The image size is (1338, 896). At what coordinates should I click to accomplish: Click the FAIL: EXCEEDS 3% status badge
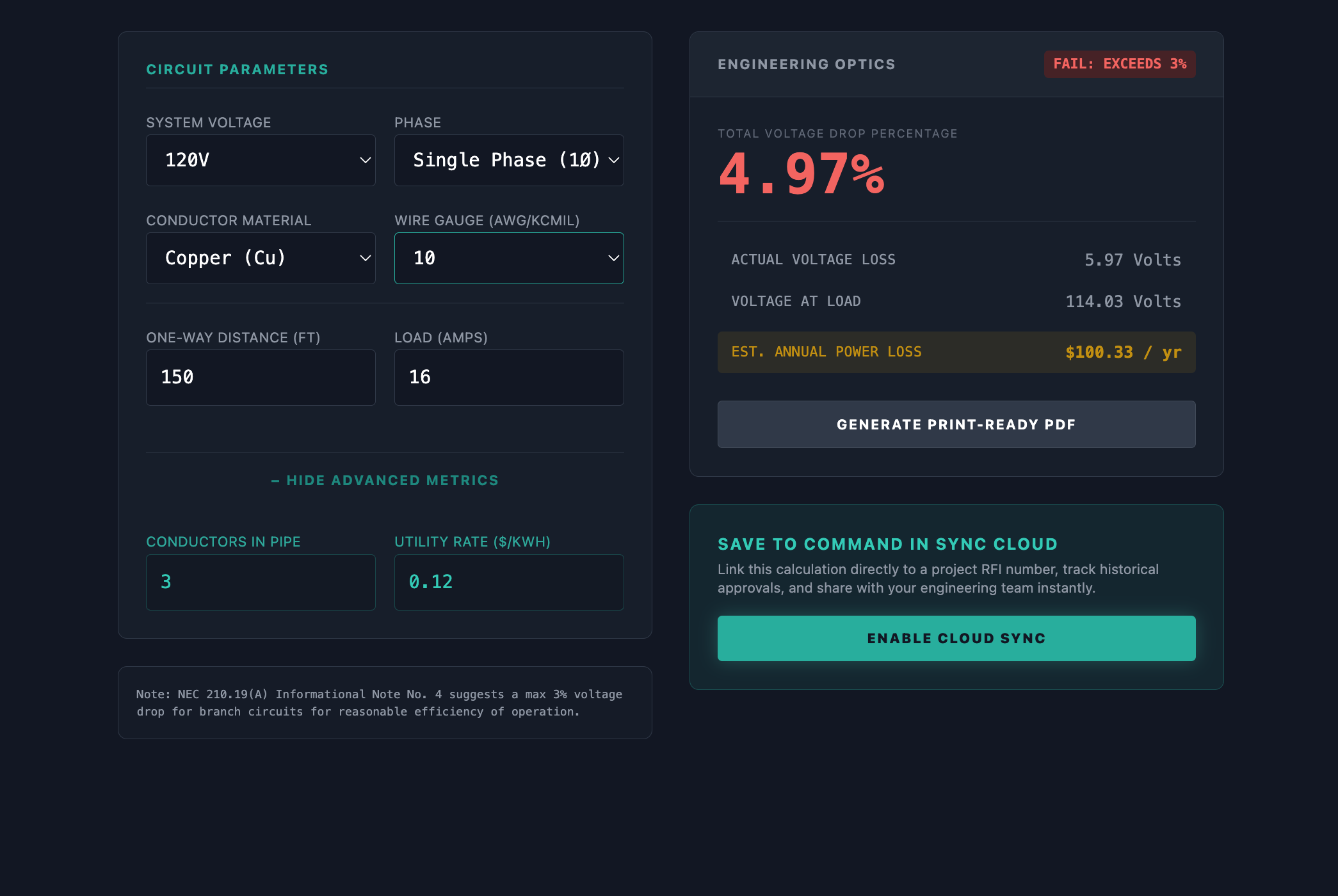click(x=1120, y=64)
